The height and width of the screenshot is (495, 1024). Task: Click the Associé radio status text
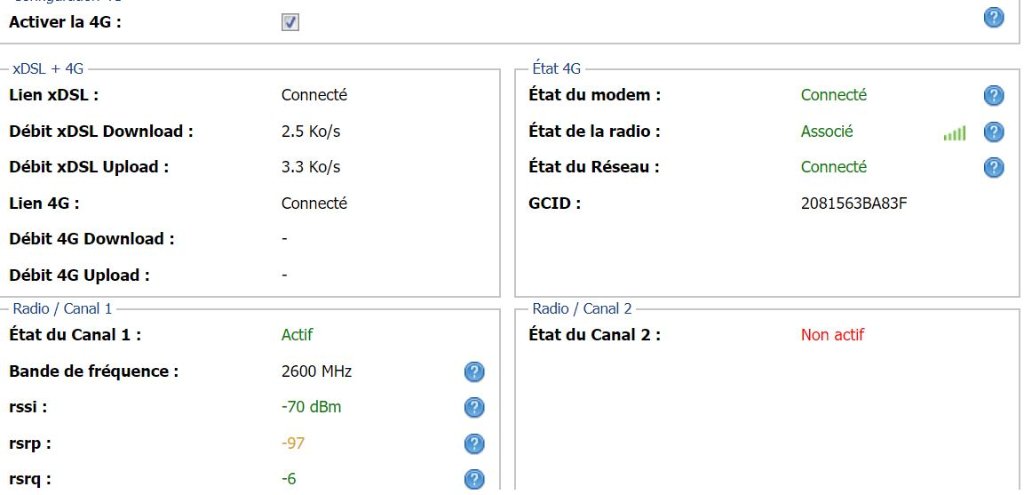pyautogui.click(x=827, y=131)
